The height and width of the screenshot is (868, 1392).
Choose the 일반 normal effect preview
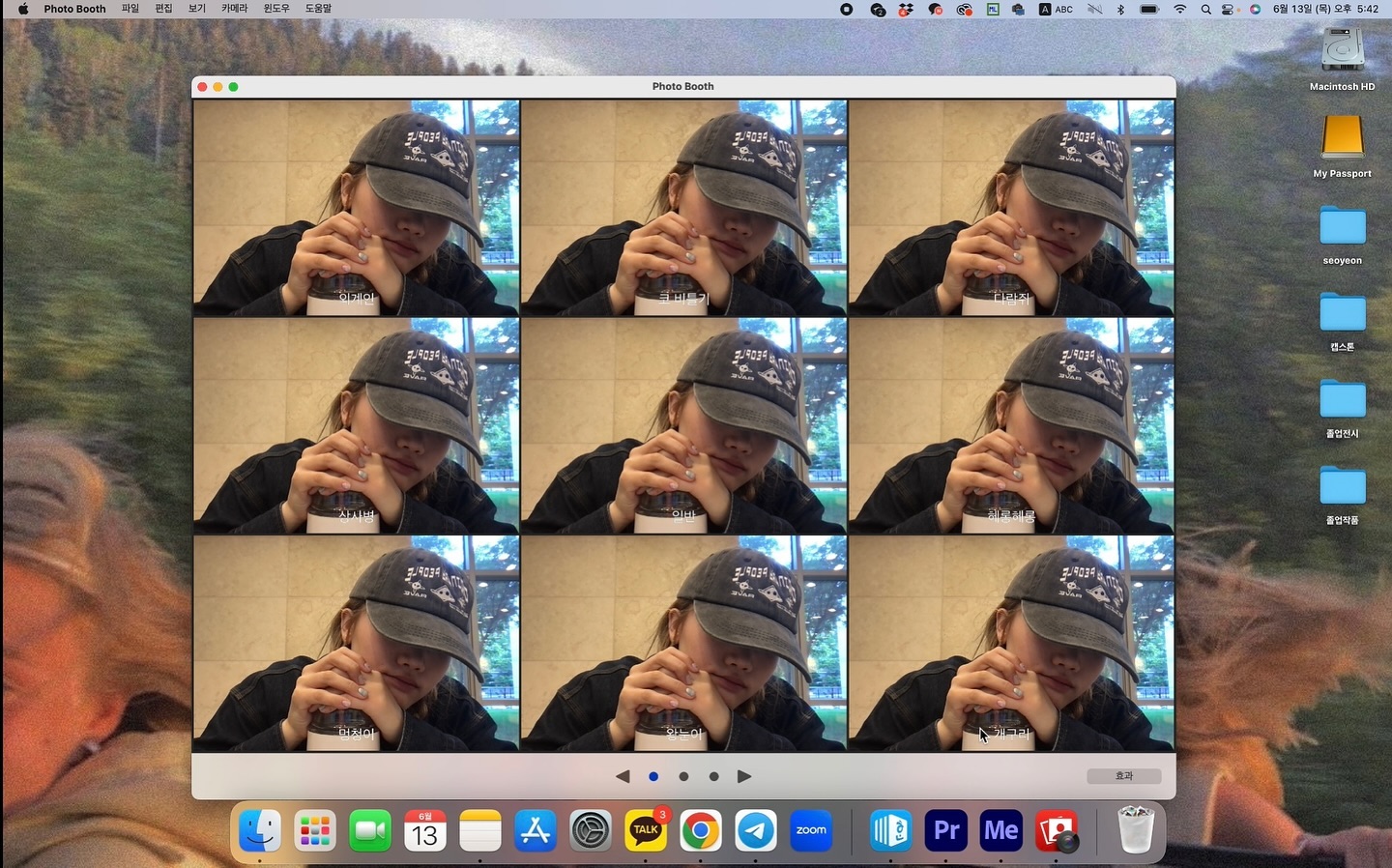point(683,425)
